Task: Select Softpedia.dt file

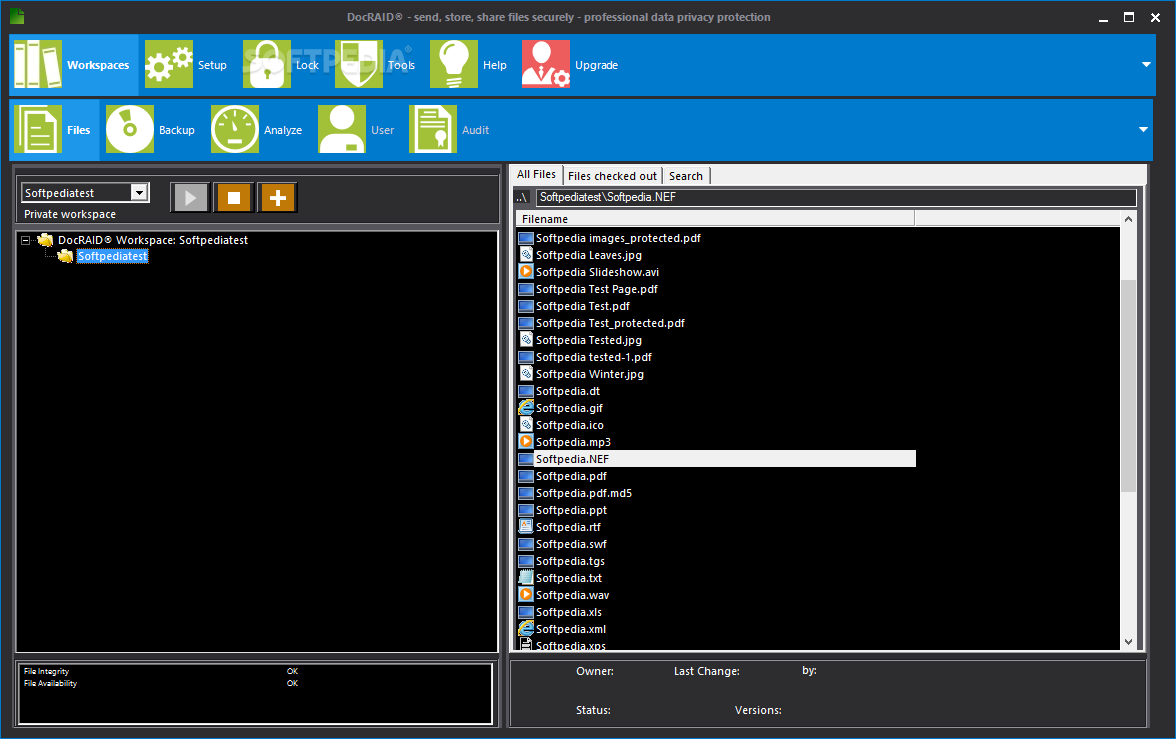Action: point(567,391)
